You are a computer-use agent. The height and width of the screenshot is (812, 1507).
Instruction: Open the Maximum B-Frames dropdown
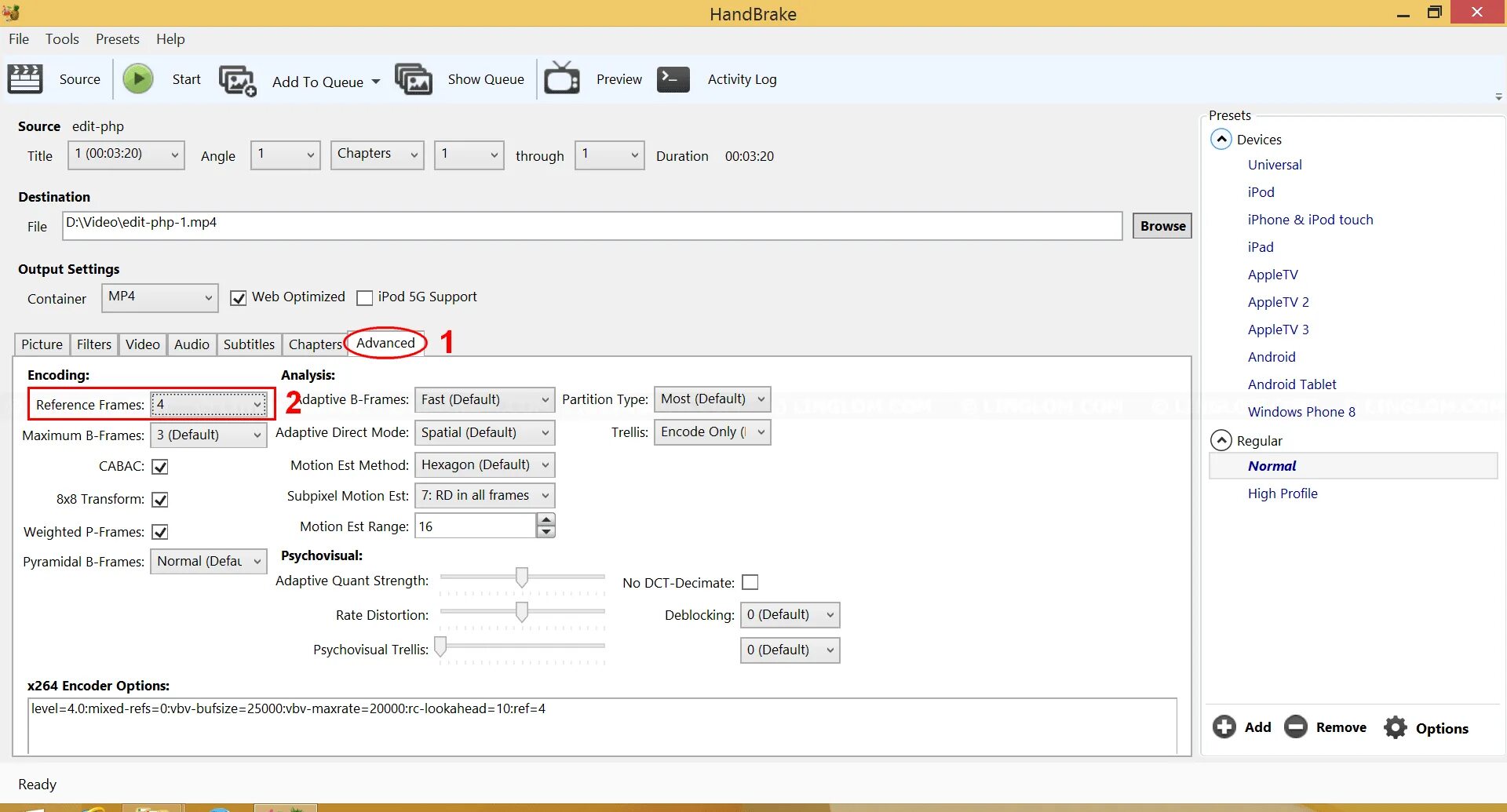pos(209,435)
